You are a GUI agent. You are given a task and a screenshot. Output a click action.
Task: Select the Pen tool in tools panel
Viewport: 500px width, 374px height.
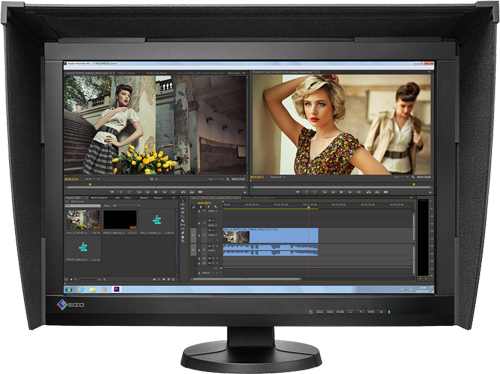[183, 233]
